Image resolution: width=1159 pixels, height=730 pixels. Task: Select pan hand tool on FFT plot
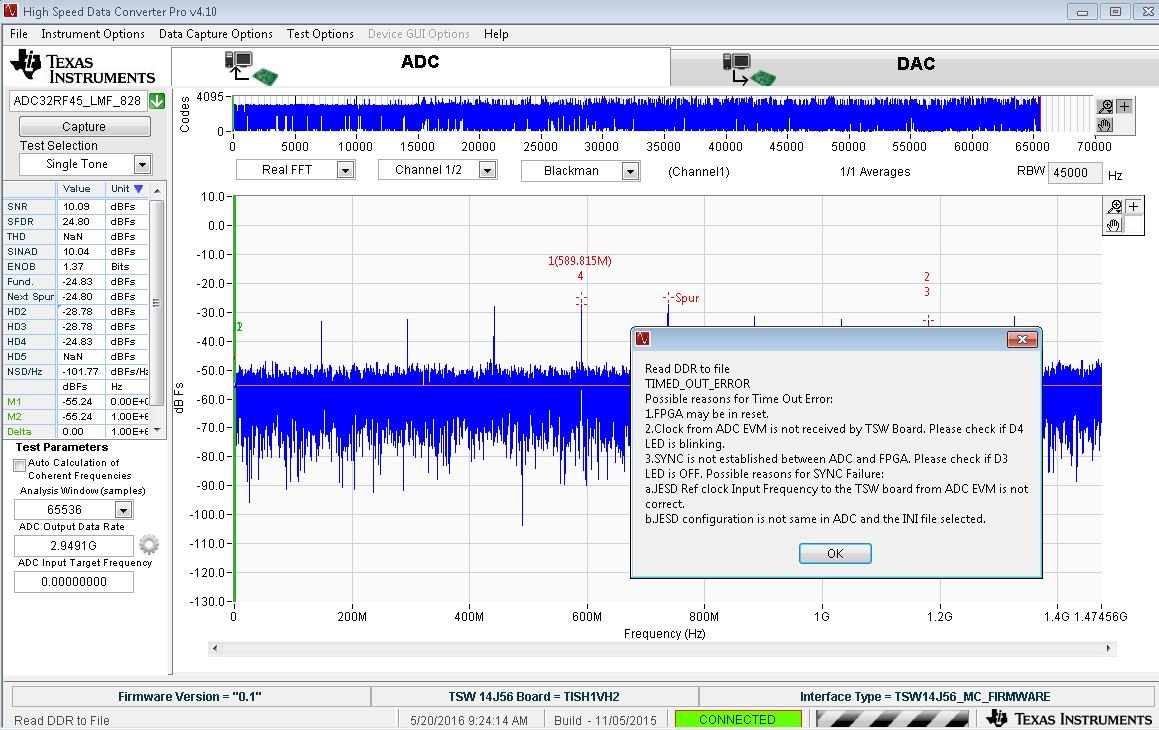pos(1114,225)
